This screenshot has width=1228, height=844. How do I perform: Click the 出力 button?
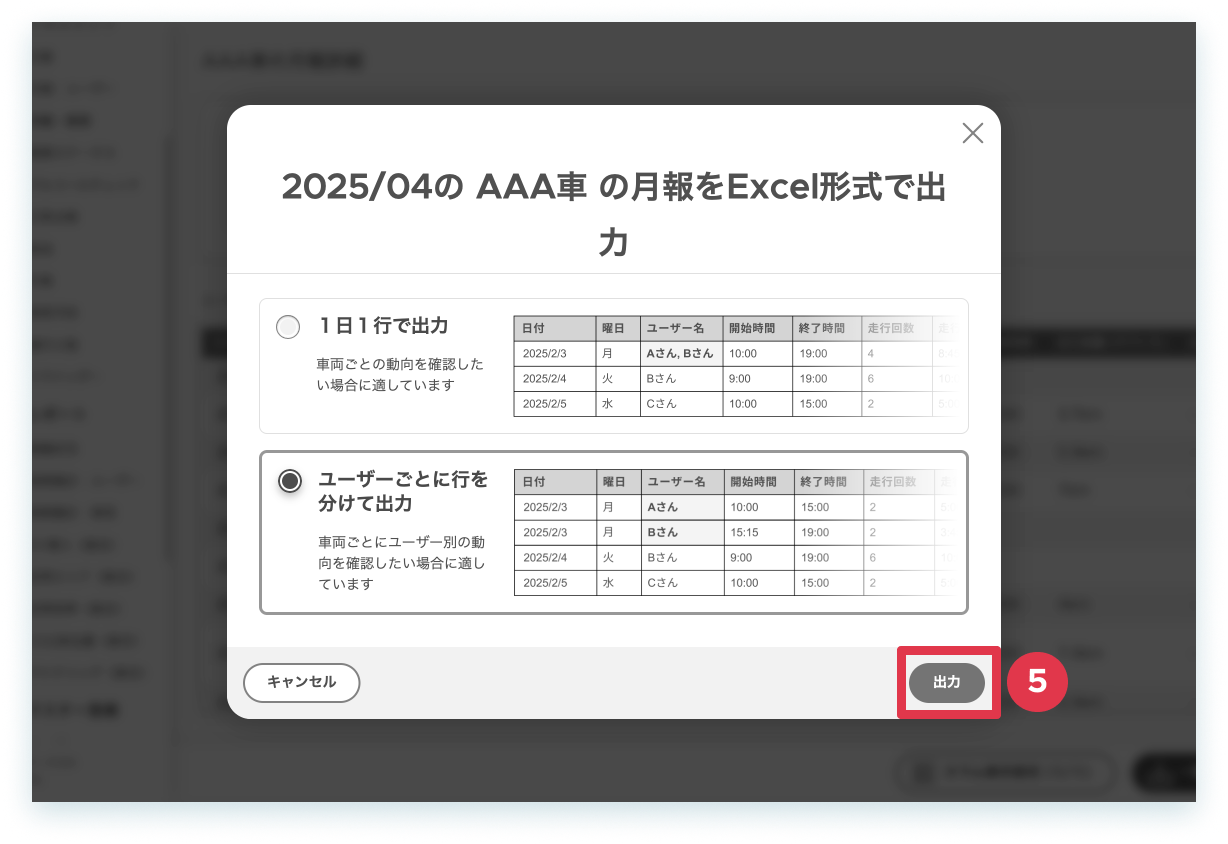tap(946, 682)
